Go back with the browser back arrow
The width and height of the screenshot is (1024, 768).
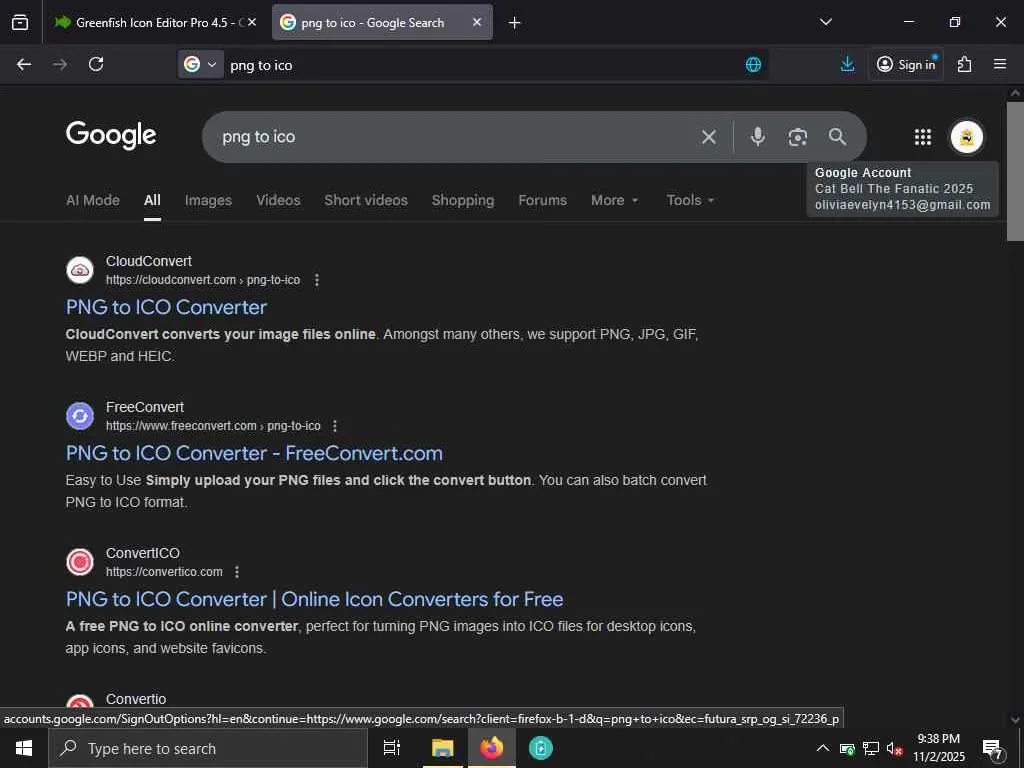pyautogui.click(x=24, y=64)
